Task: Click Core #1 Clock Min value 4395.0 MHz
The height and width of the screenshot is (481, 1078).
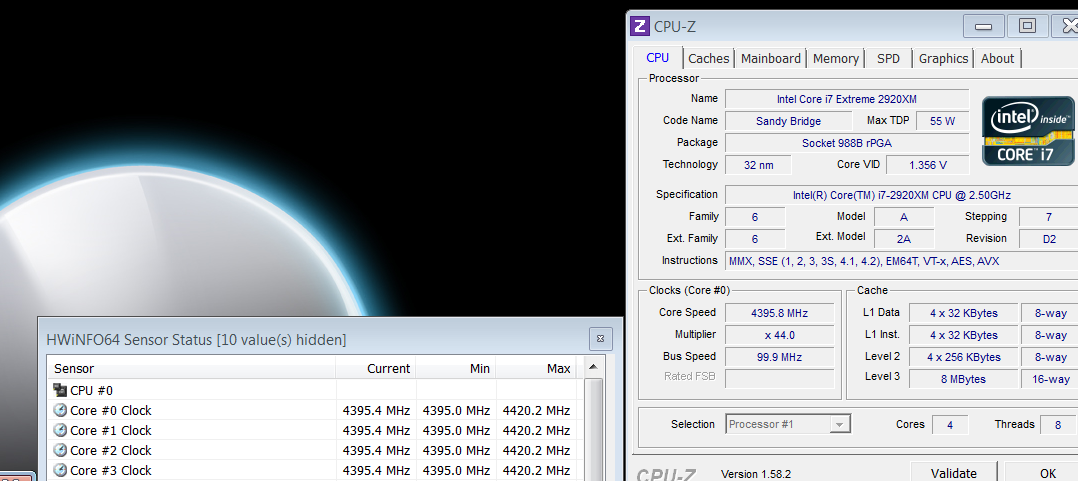Action: coord(456,430)
